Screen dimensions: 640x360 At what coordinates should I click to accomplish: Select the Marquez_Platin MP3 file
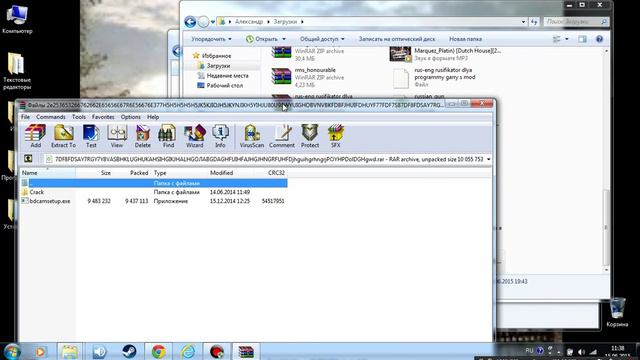click(x=446, y=54)
